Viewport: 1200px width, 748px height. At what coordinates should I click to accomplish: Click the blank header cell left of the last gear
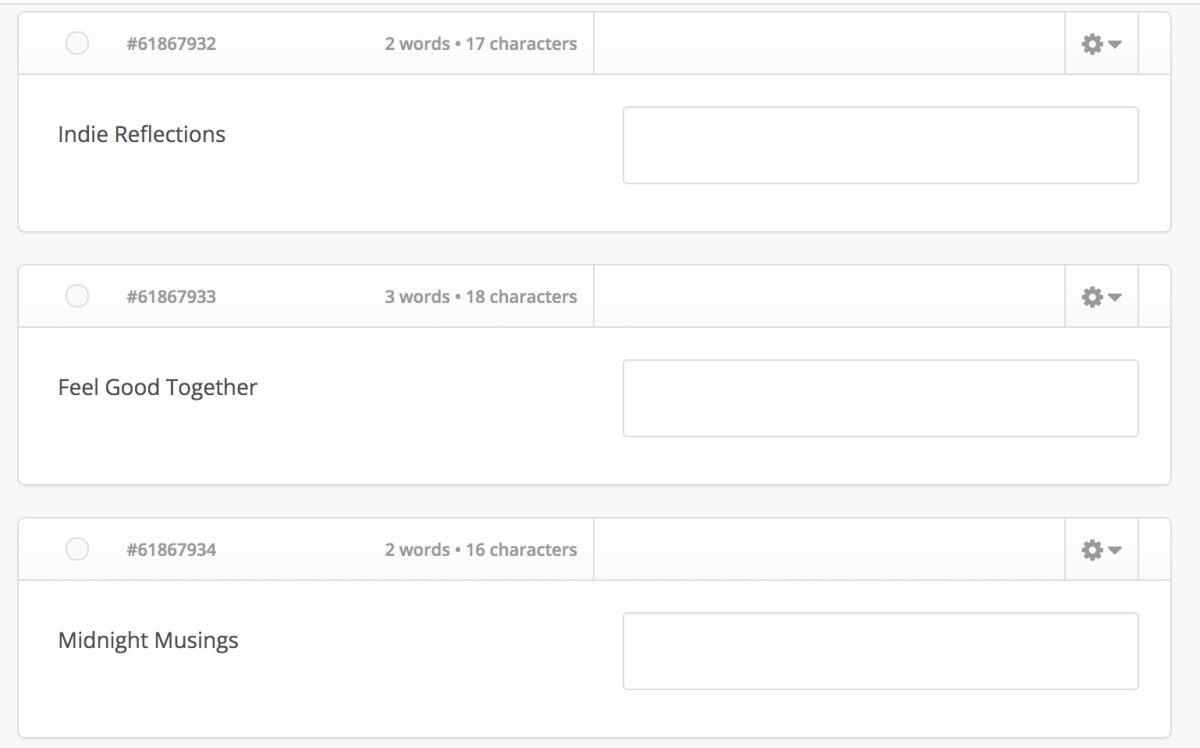click(x=829, y=550)
